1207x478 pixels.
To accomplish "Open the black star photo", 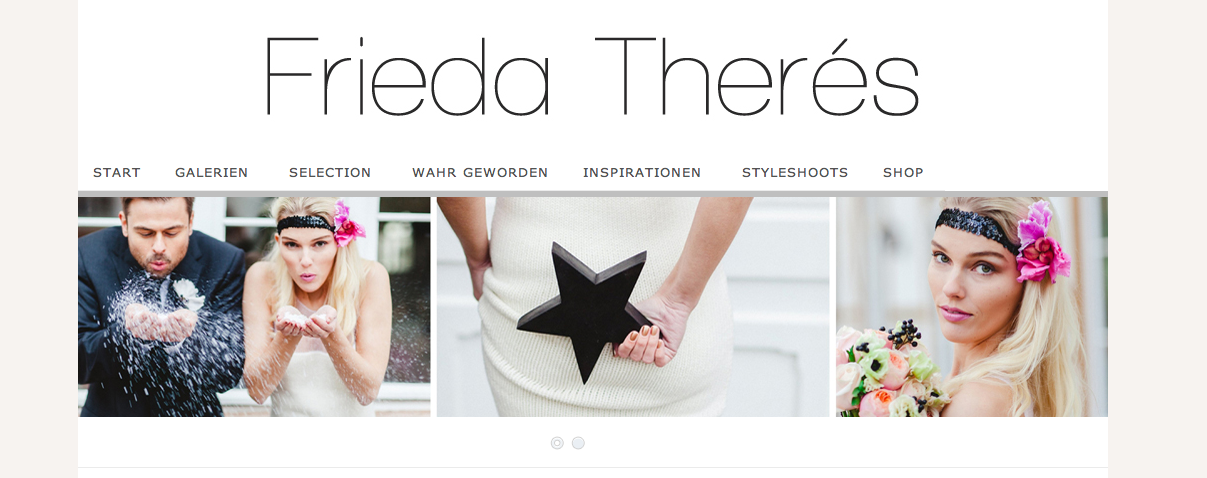I will pyautogui.click(x=633, y=306).
